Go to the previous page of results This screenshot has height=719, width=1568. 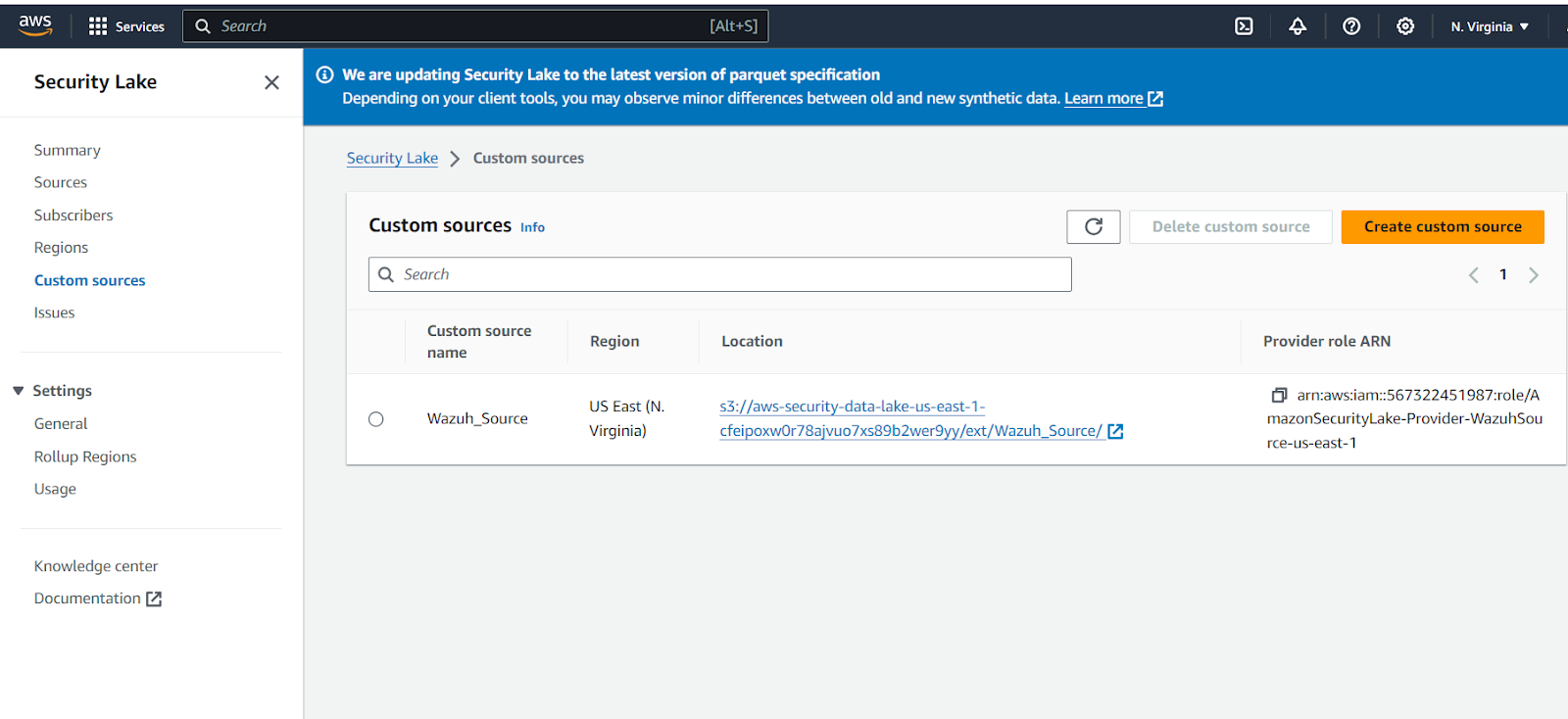(1473, 275)
